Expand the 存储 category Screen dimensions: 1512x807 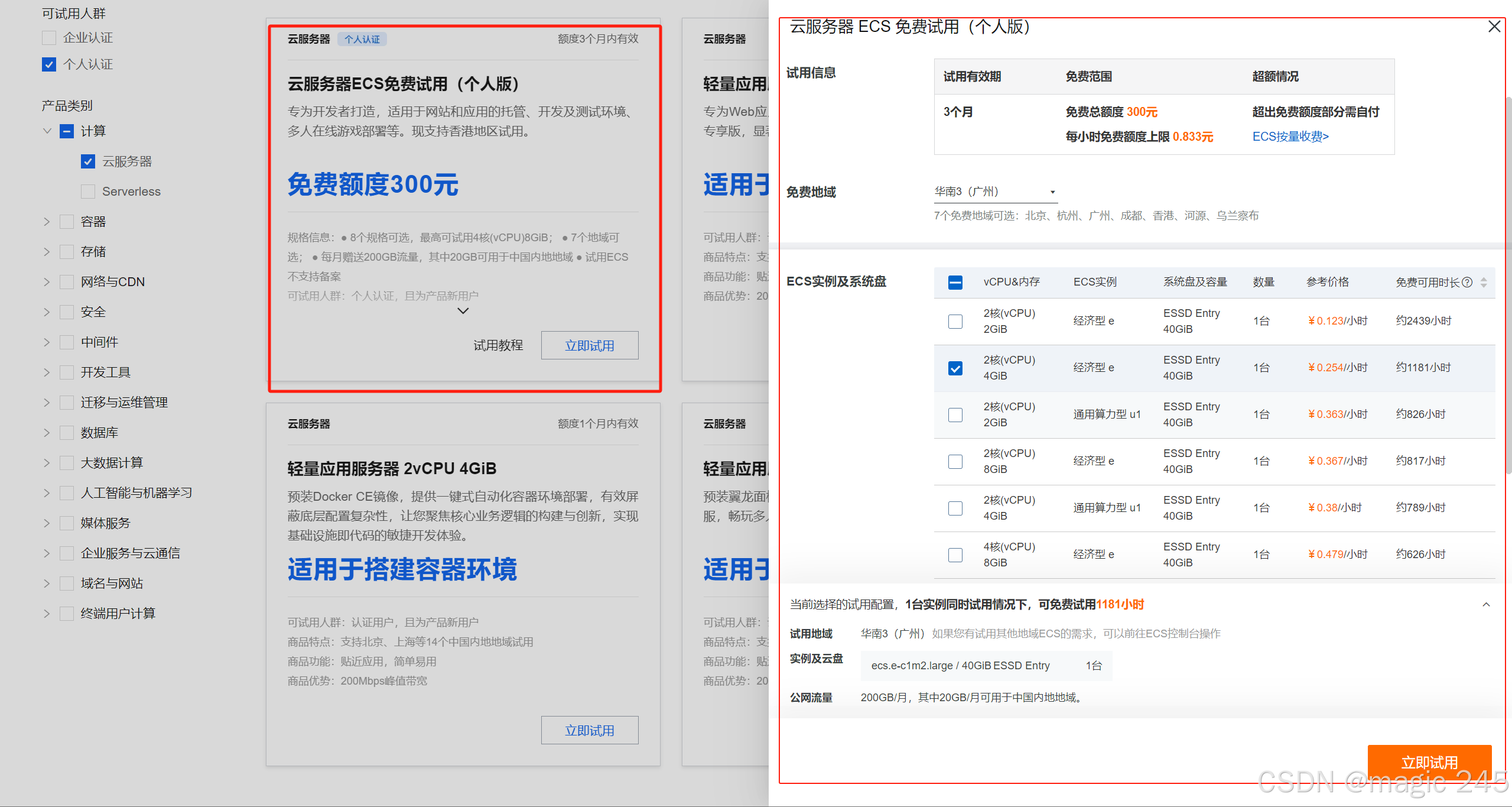click(47, 252)
